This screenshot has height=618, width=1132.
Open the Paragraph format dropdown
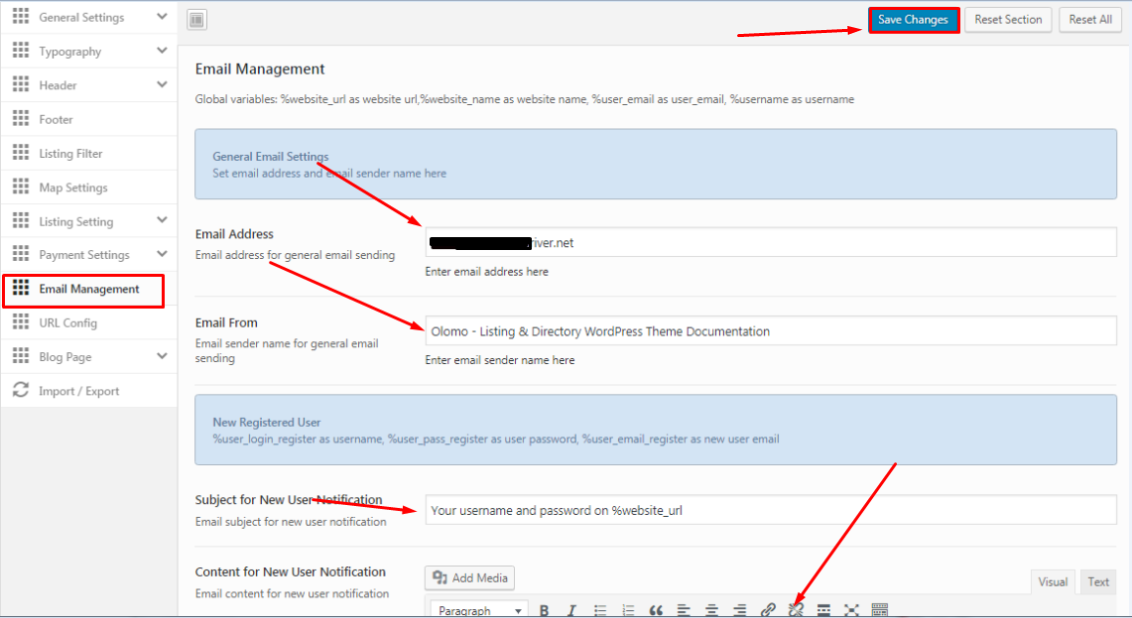tap(479, 610)
